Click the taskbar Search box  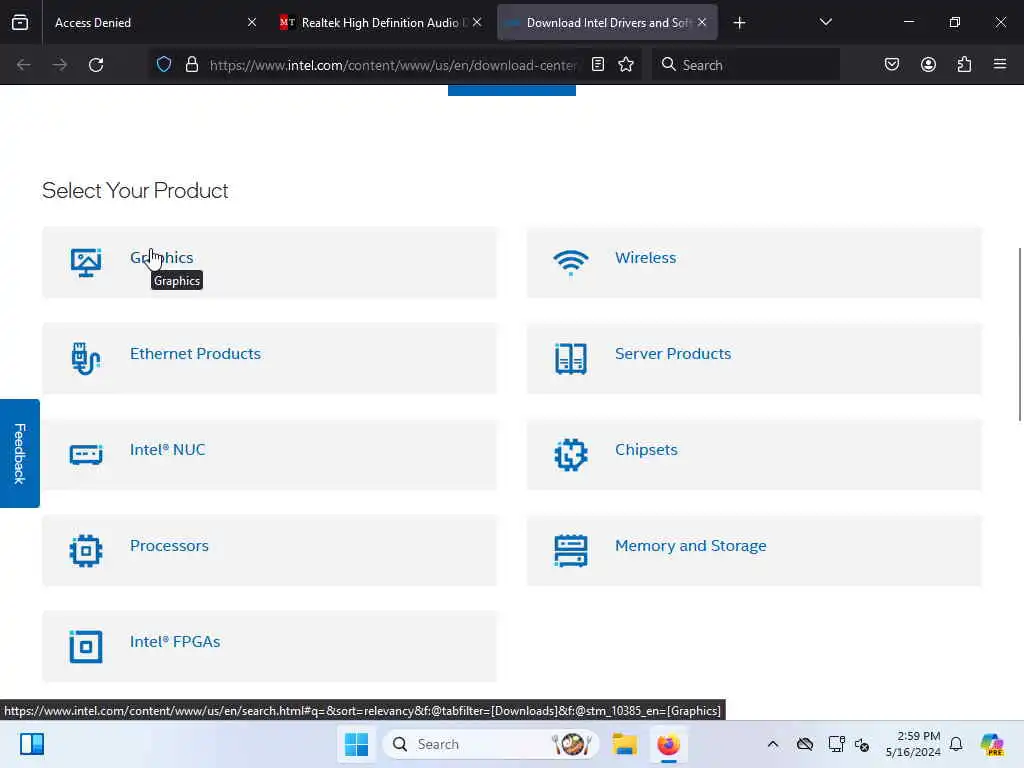(490, 744)
